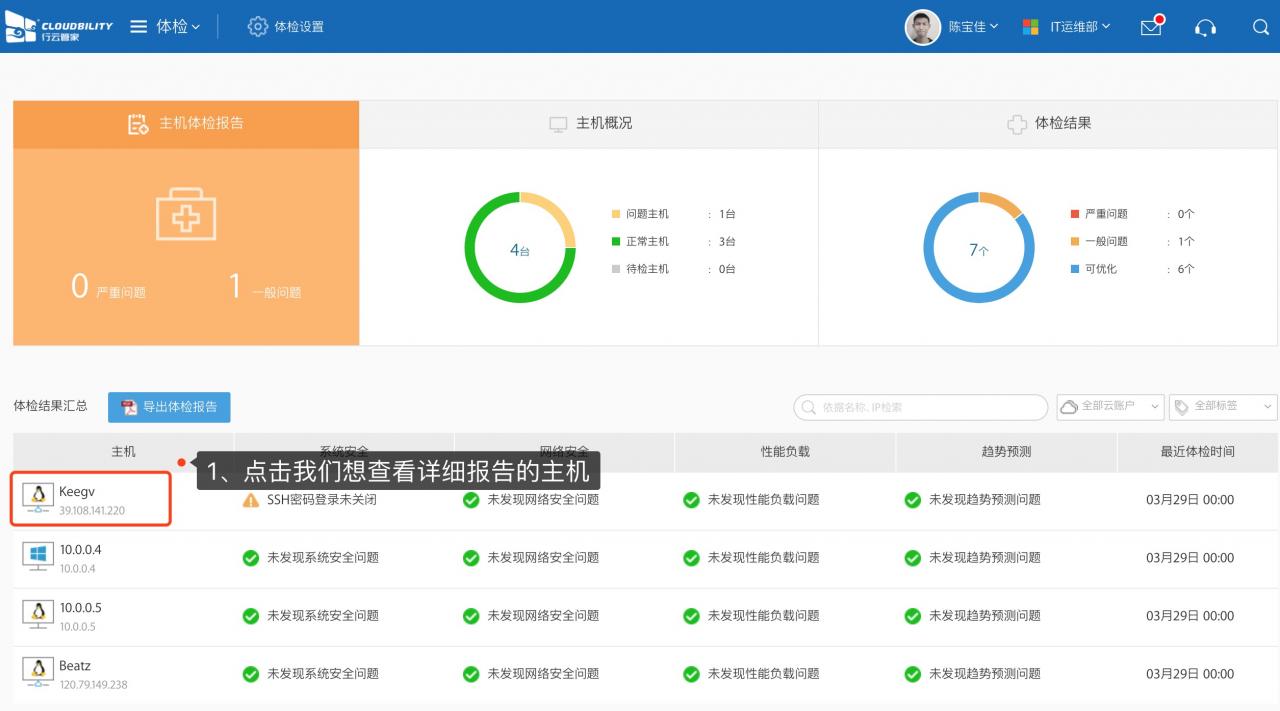The width and height of the screenshot is (1280, 711).
Task: Click the search magnifier icon
Action: pyautogui.click(x=1260, y=27)
